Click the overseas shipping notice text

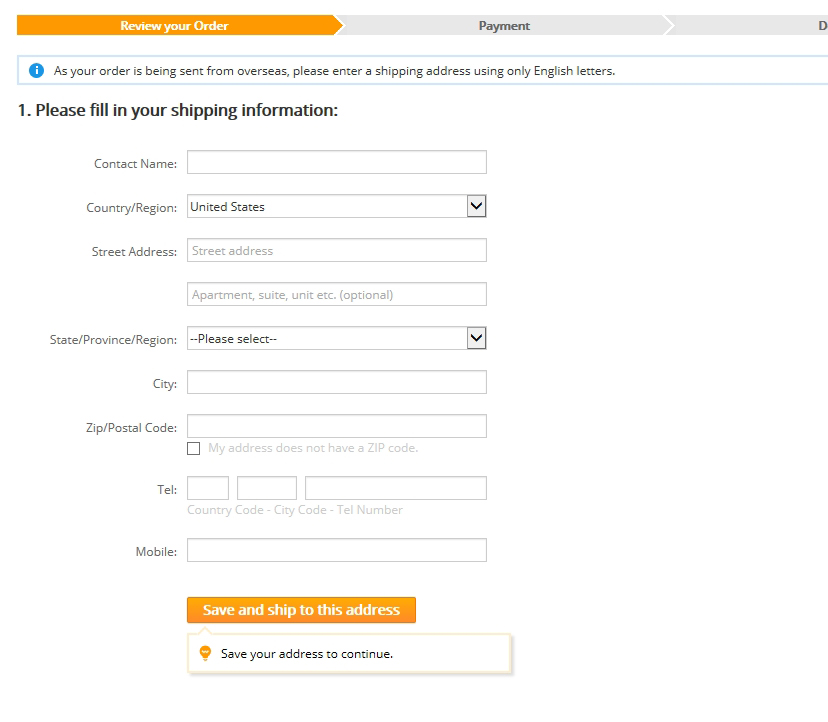point(334,71)
